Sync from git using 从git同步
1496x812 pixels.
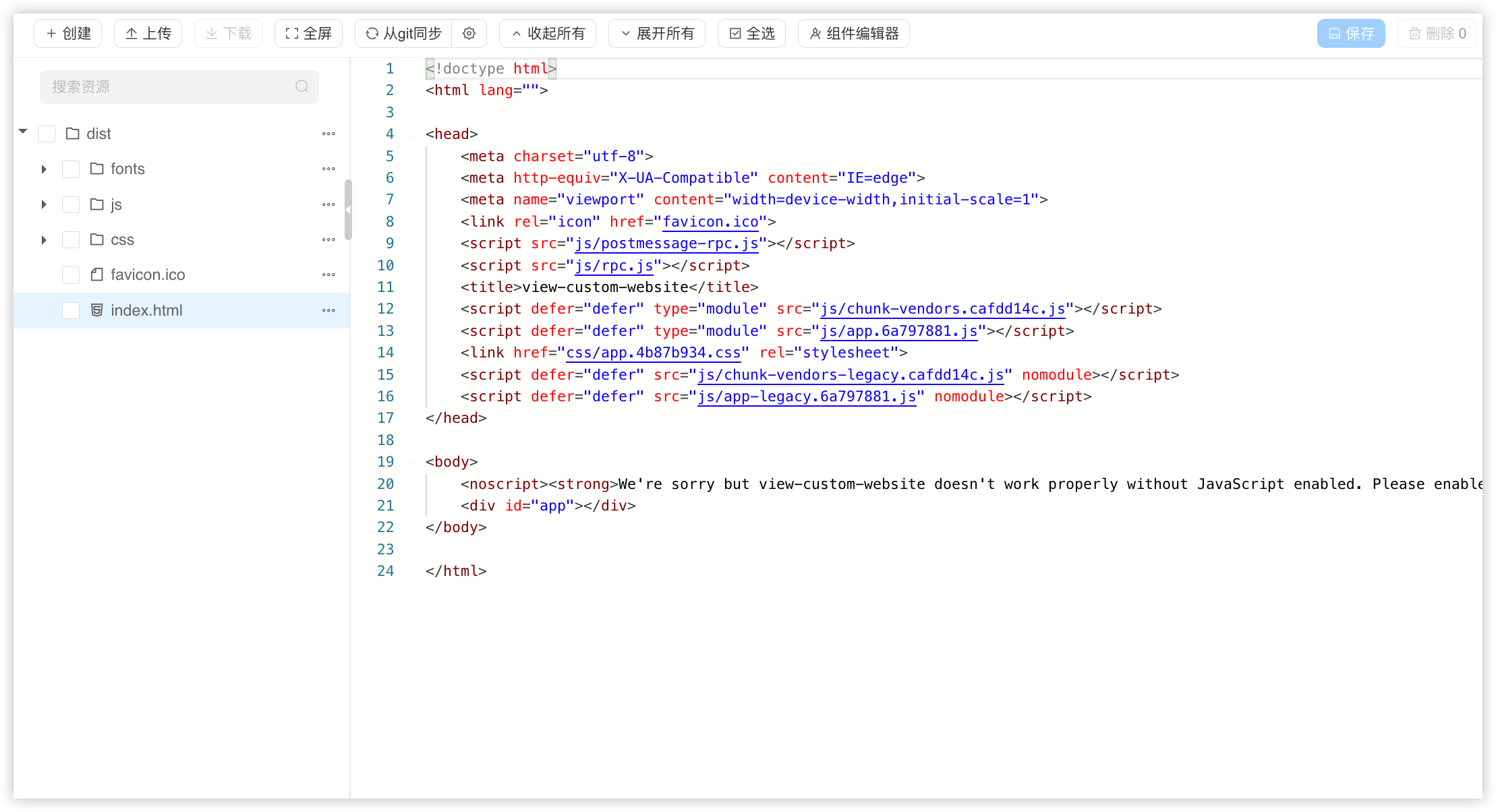(404, 34)
